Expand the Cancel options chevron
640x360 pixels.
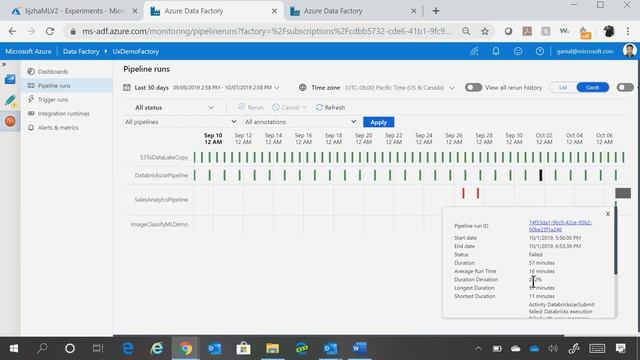click(304, 107)
